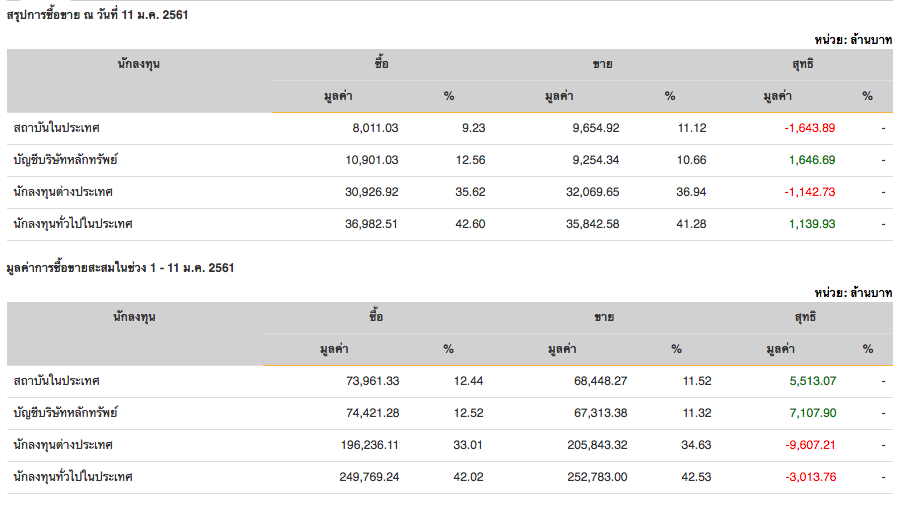
Task: Select net value -1,643.89 in red
Action: (809, 128)
